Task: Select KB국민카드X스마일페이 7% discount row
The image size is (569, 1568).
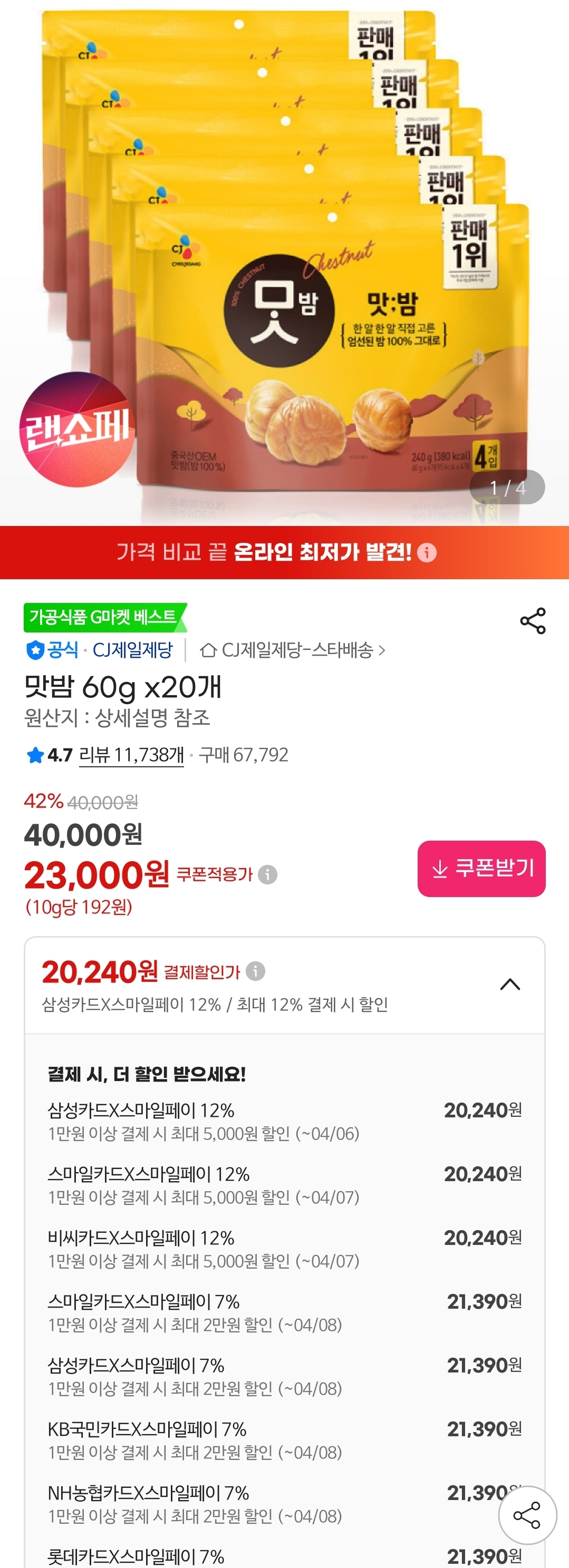Action: point(284,1439)
